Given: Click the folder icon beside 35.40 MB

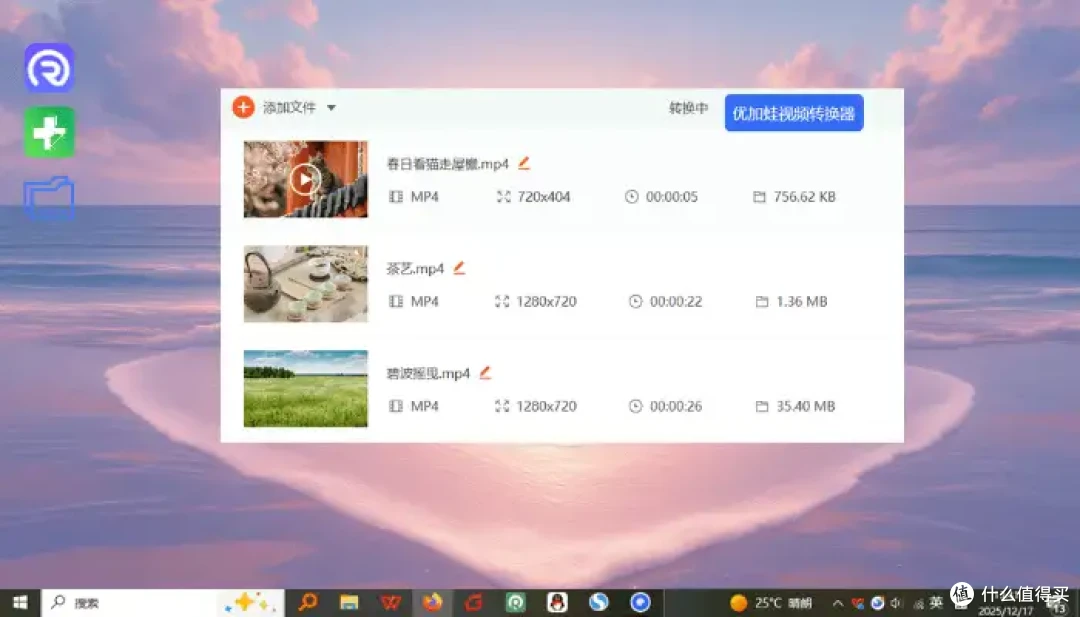Looking at the screenshot, I should pyautogui.click(x=762, y=406).
